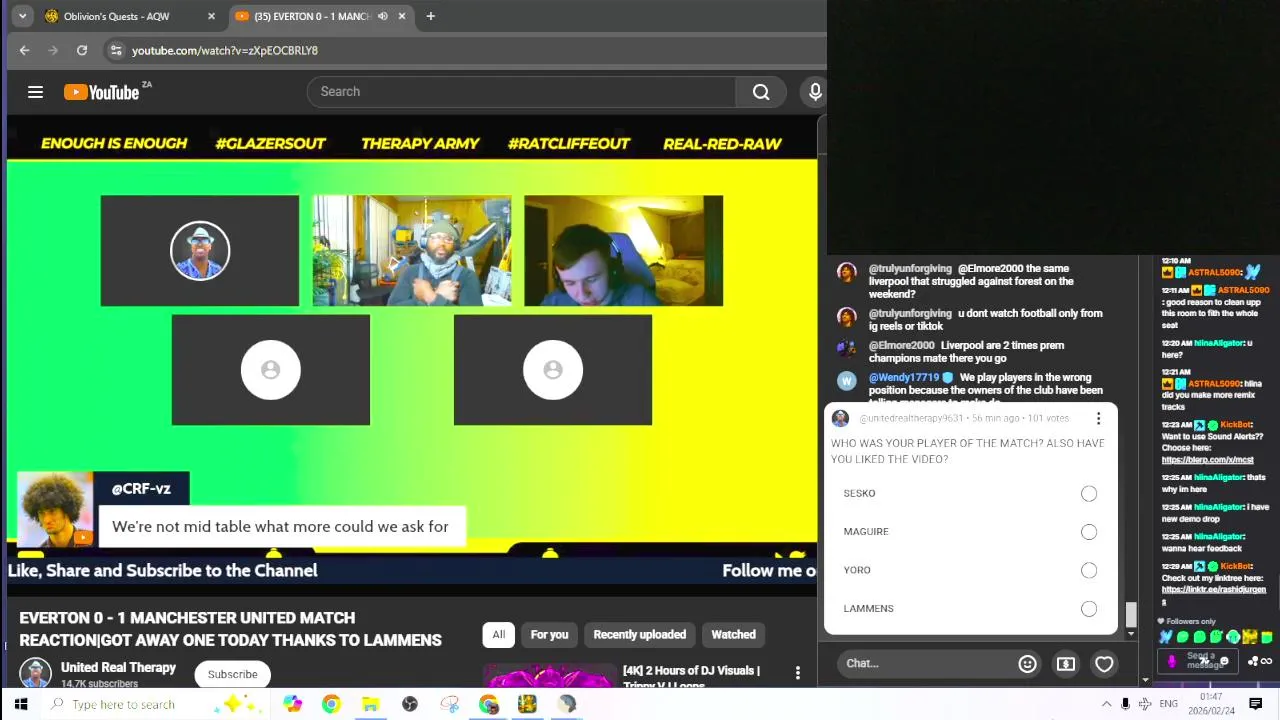
Task: Open poll three-dot options menu
Action: point(1098,418)
